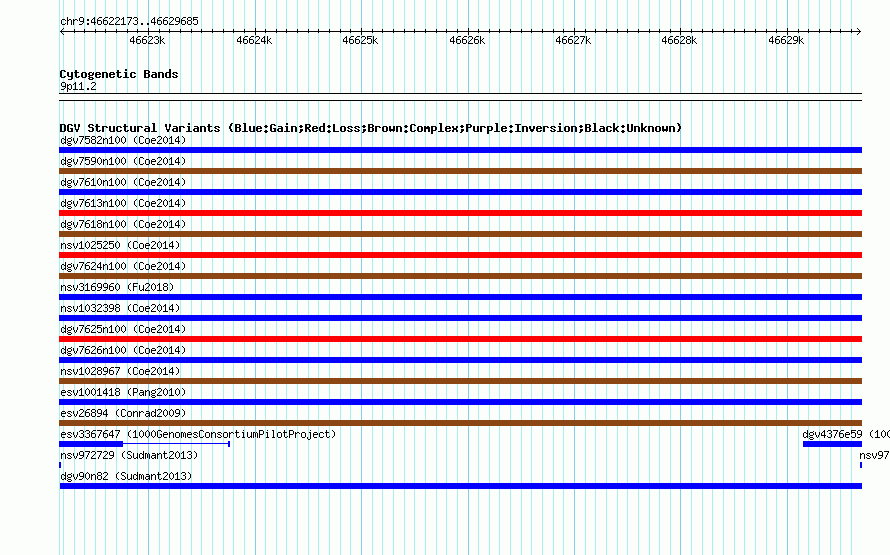Click the ruler's right arrowhead
The height and width of the screenshot is (555, 890).
click(x=859, y=32)
